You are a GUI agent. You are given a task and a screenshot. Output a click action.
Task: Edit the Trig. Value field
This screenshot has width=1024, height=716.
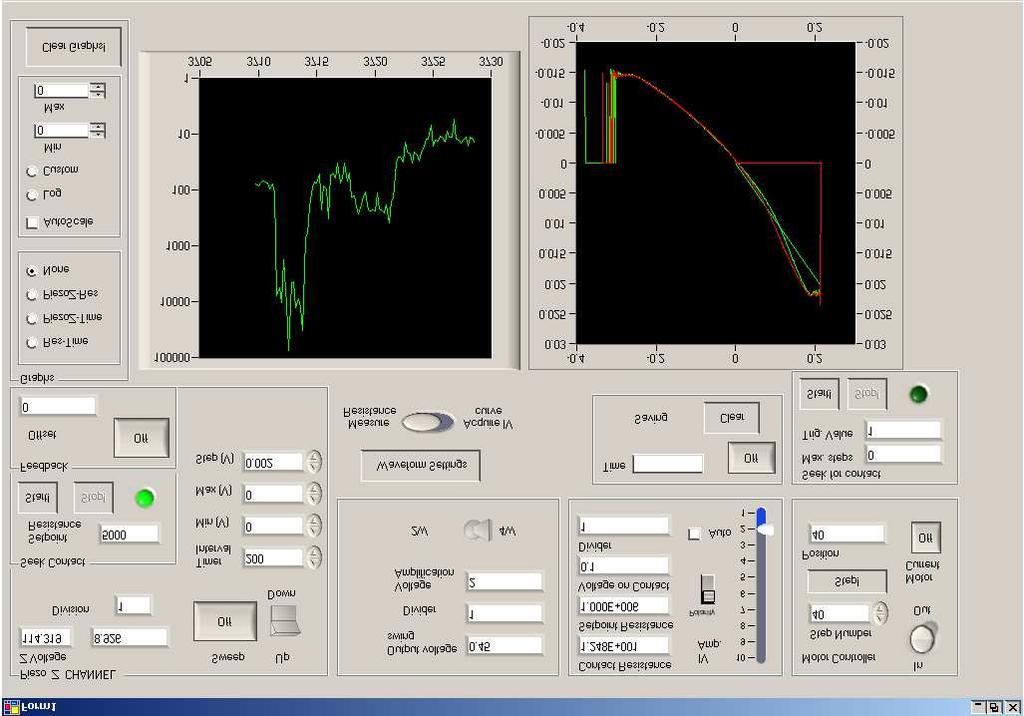point(903,431)
